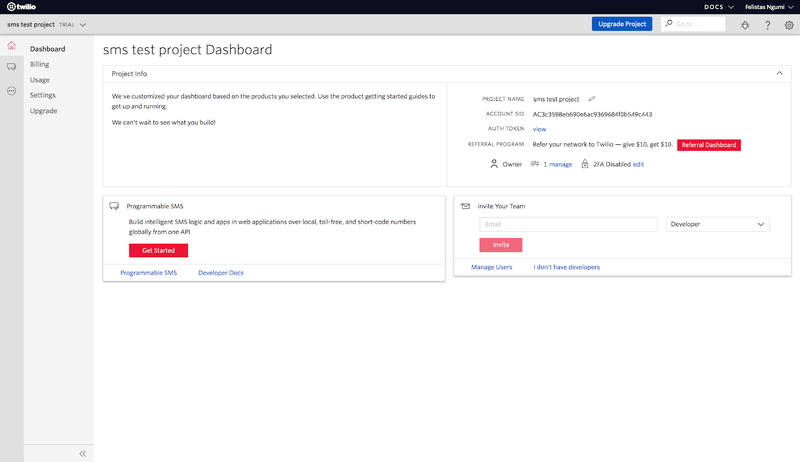The height and width of the screenshot is (462, 800).
Task: Open the Programmable SMS link
Action: pos(148,273)
